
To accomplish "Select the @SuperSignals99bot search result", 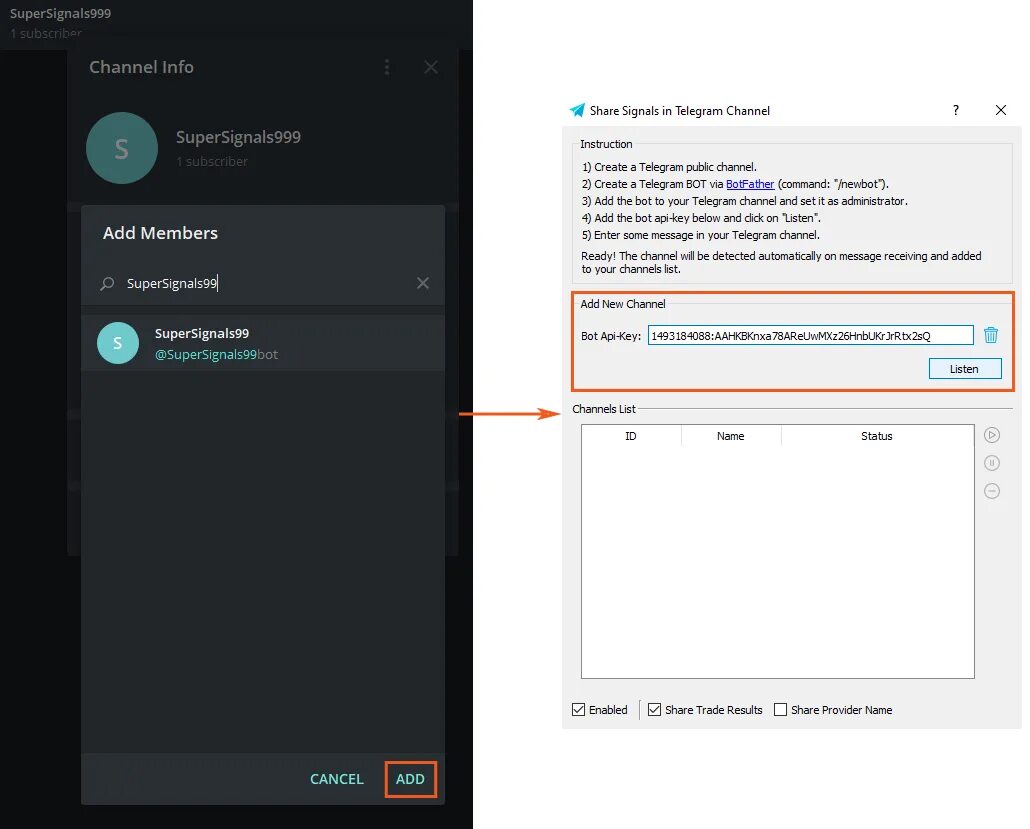I will 263,343.
